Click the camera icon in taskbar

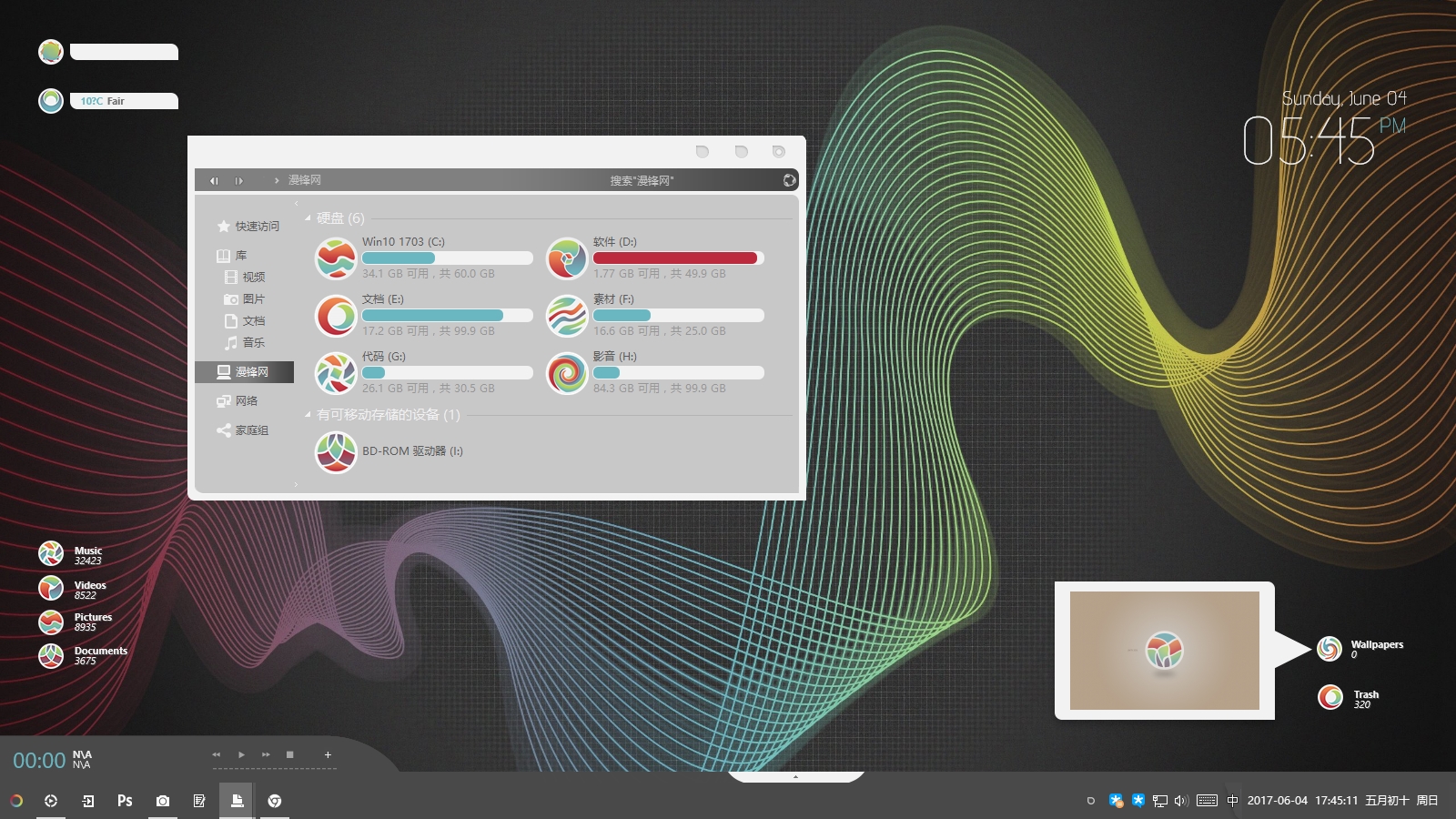point(162,801)
